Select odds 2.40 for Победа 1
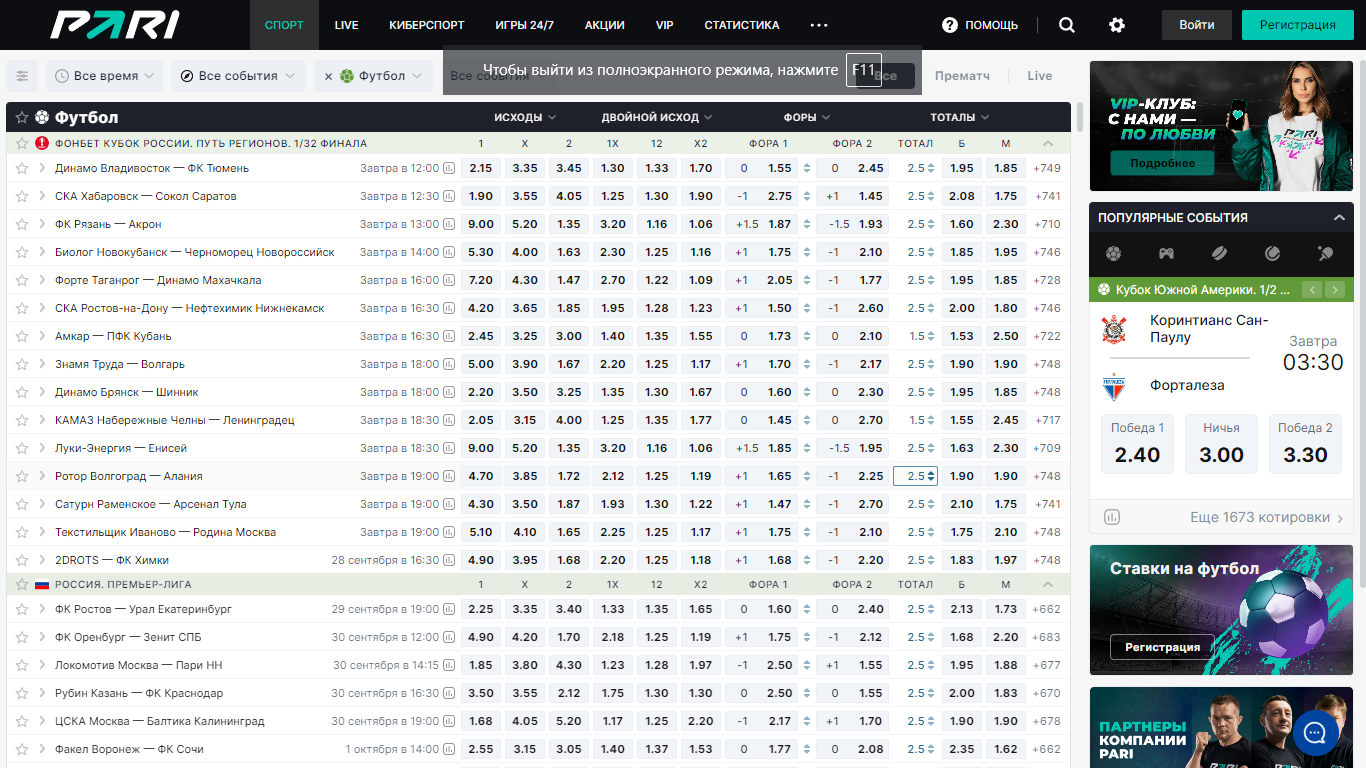This screenshot has width=1366, height=768. (x=1138, y=444)
